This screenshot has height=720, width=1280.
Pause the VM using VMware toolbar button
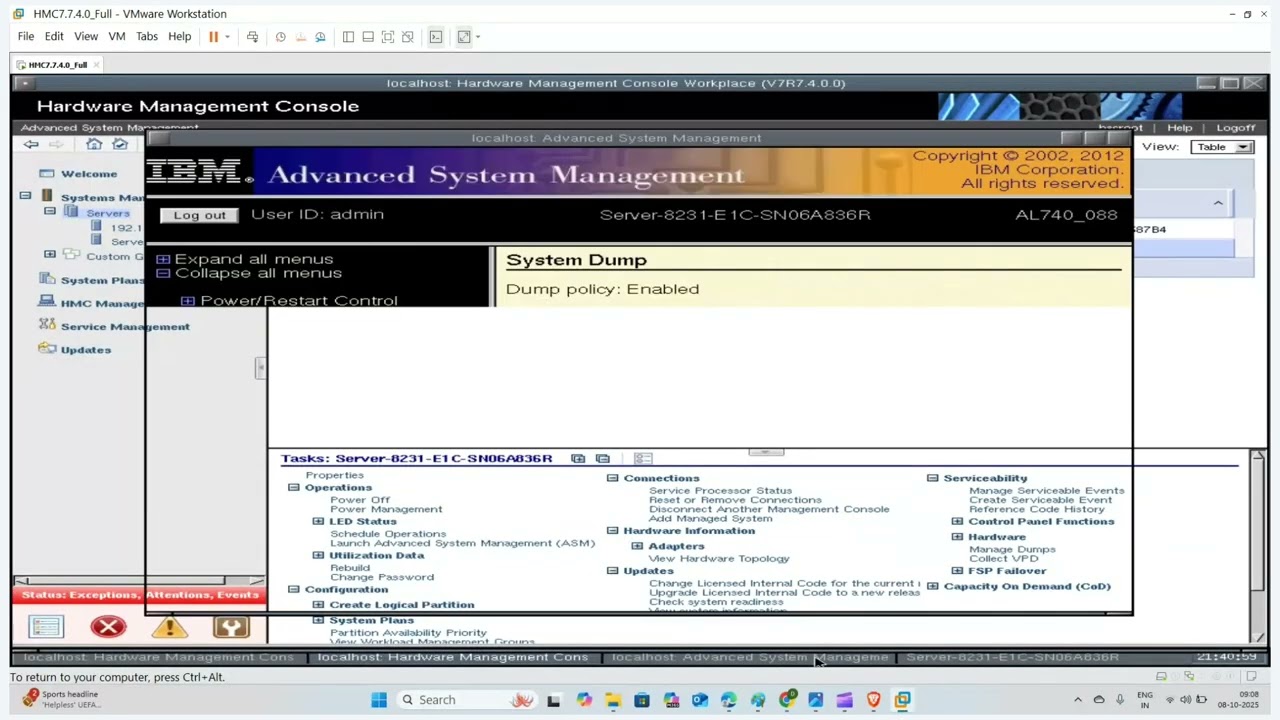pyautogui.click(x=213, y=37)
